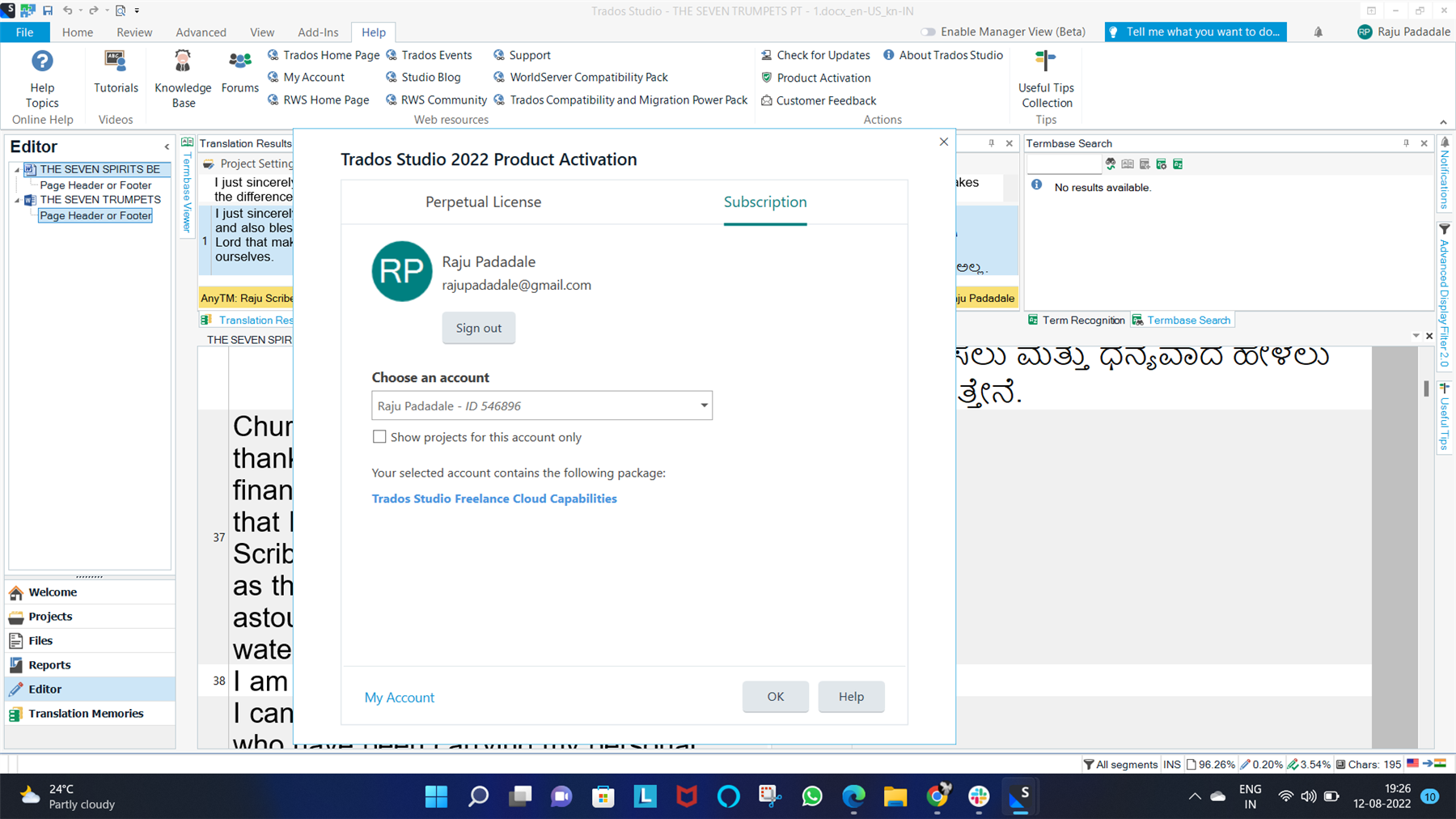
Task: Click the Sign out button
Action: (478, 327)
